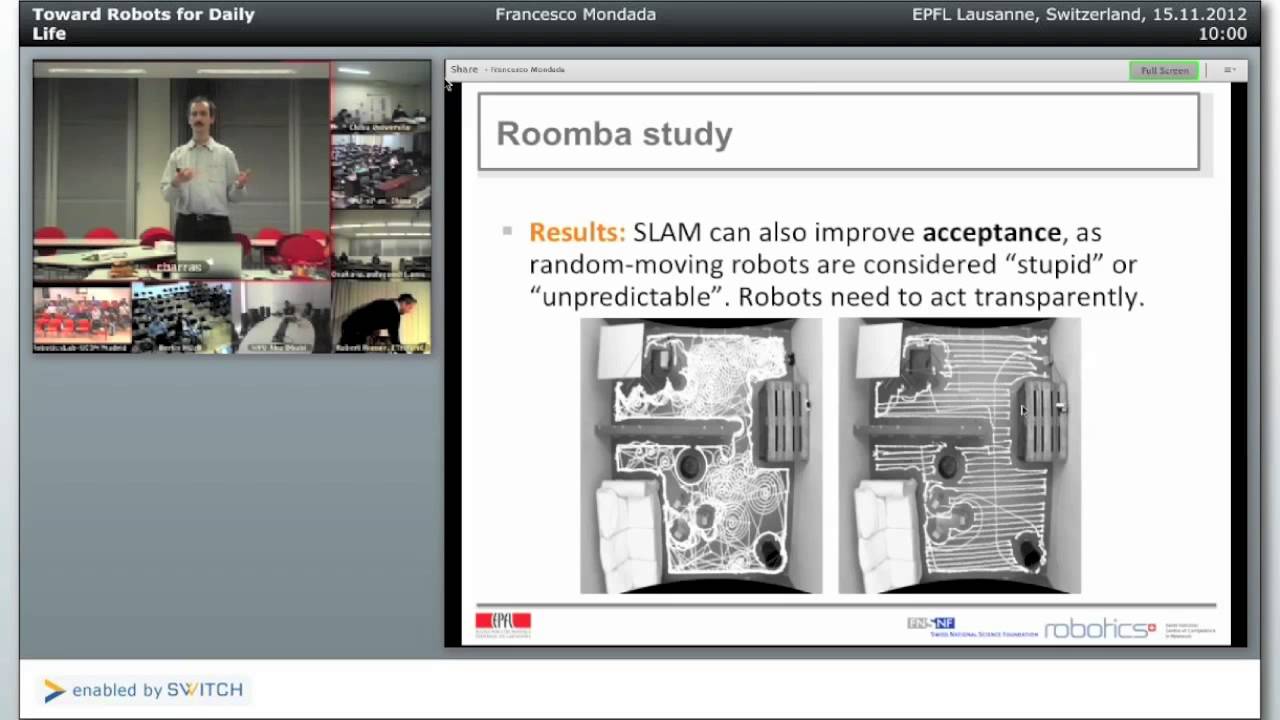Click the orange 'Results:' text
Viewport: 1280px width, 720px height.
pyautogui.click(x=577, y=232)
